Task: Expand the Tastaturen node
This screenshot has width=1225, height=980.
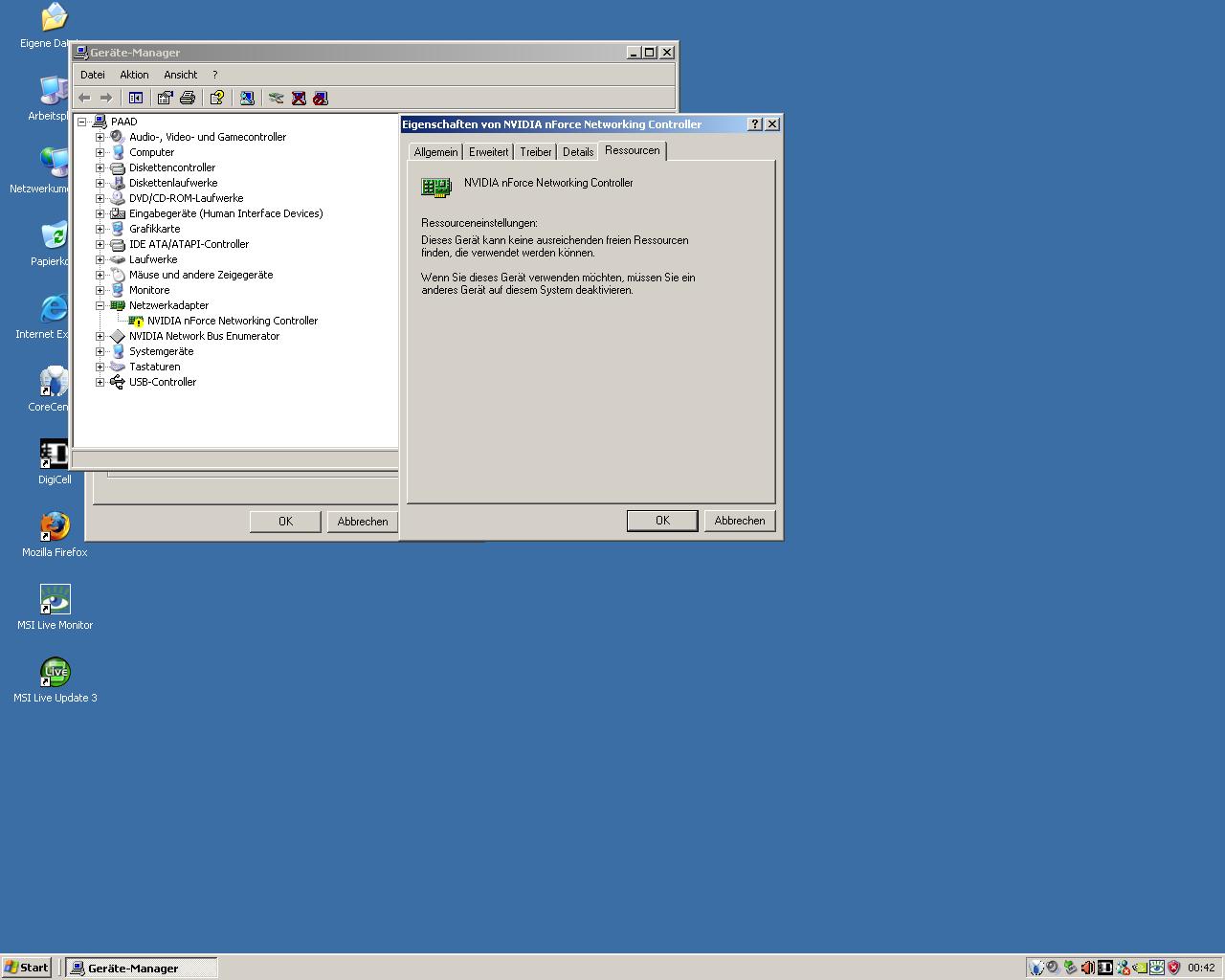Action: [100, 367]
